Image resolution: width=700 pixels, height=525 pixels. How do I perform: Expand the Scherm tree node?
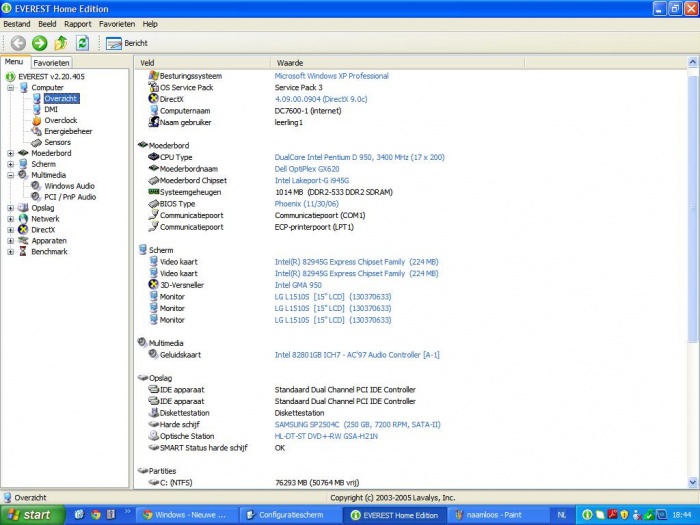point(11,164)
